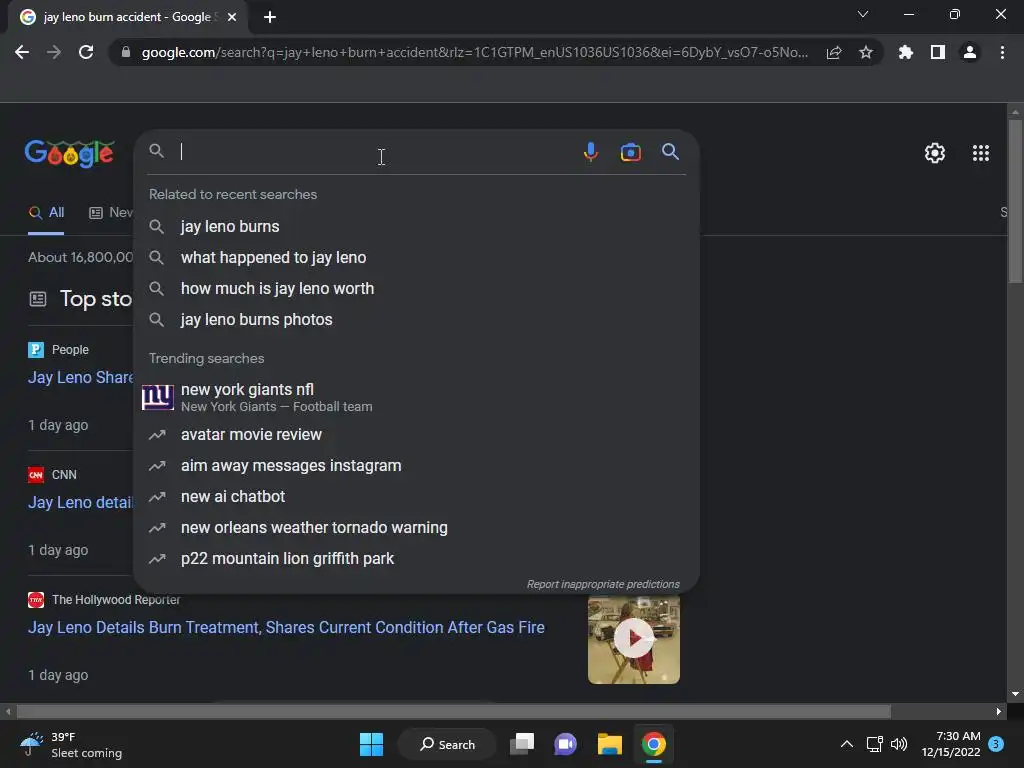Open a new browser tab

pos(270,17)
